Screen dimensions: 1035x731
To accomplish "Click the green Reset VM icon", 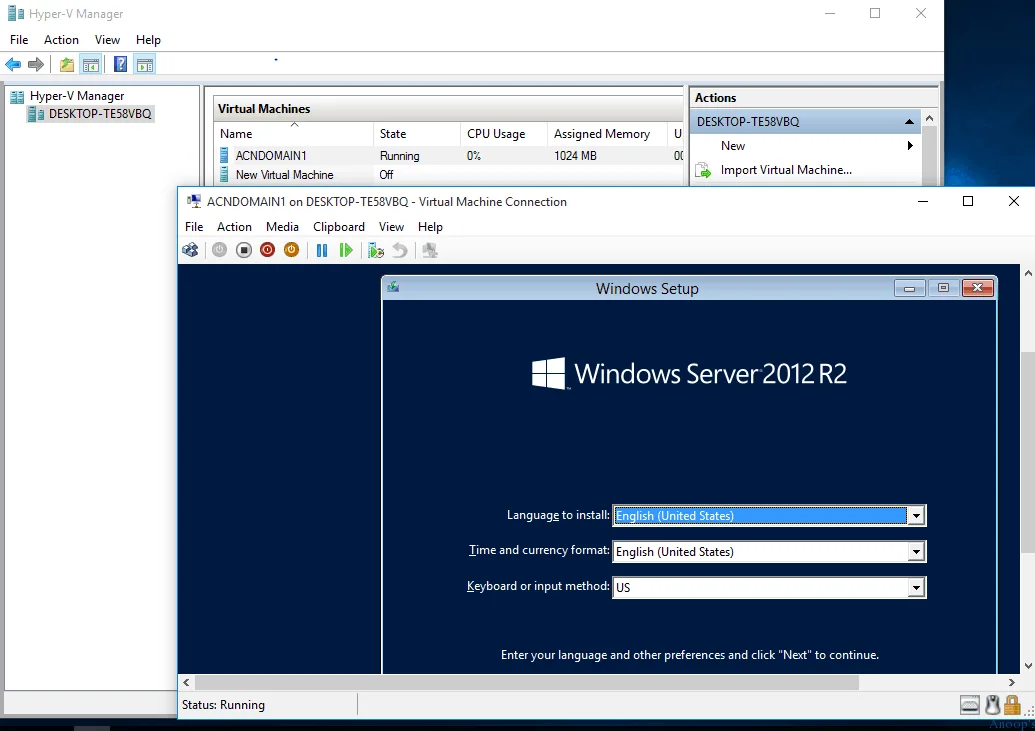I will coord(346,250).
